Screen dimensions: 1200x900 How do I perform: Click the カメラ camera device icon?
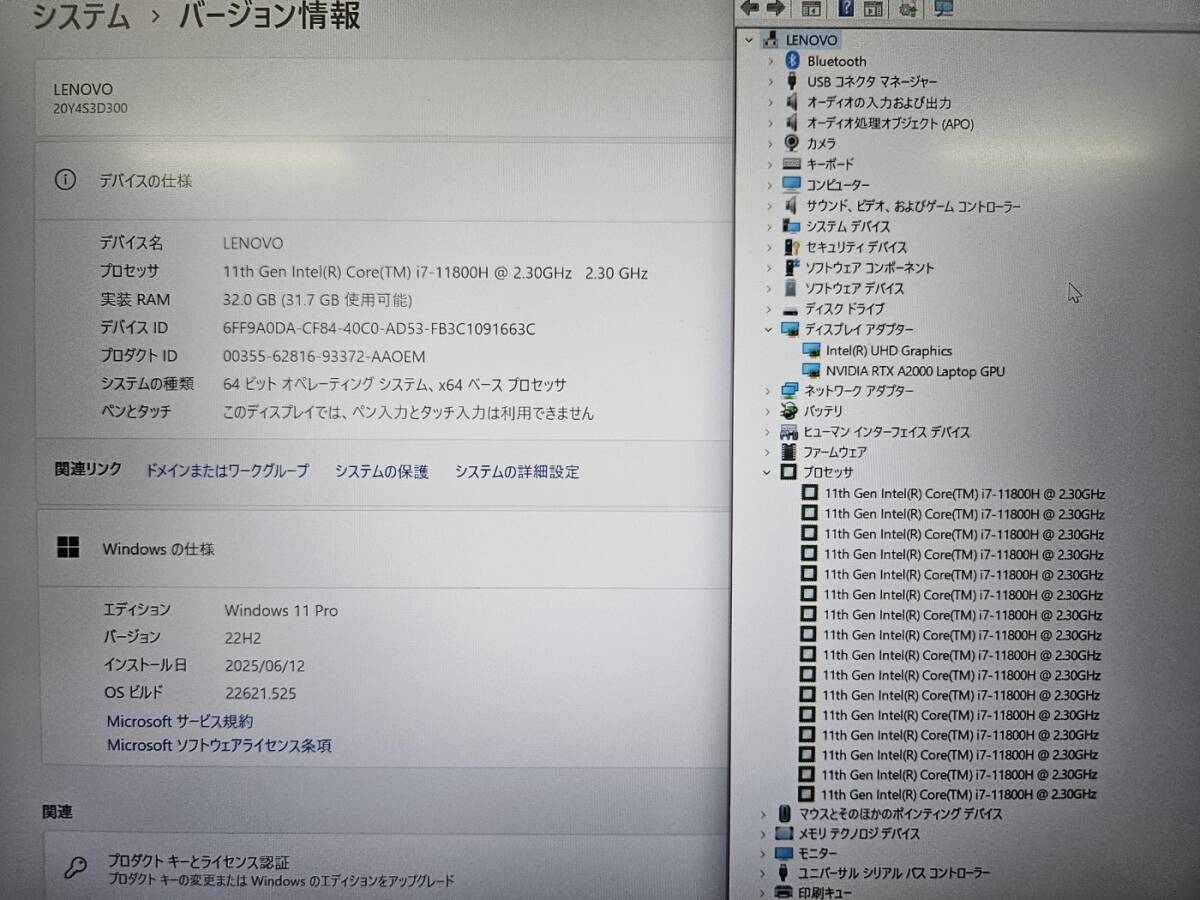(792, 144)
